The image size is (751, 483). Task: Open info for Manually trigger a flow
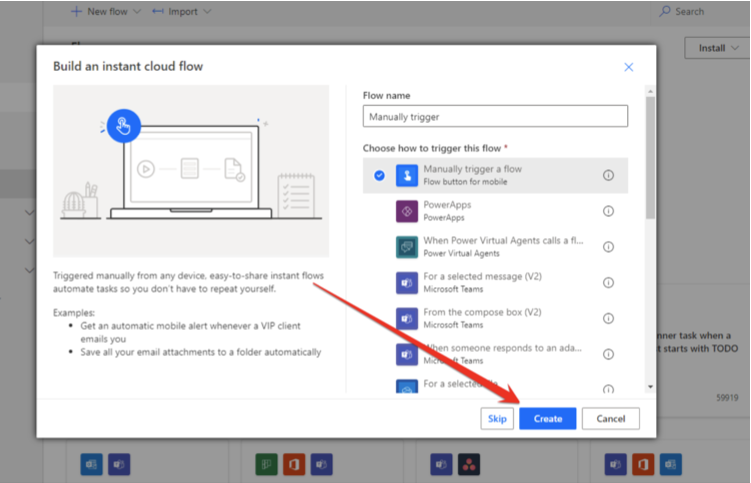click(608, 175)
